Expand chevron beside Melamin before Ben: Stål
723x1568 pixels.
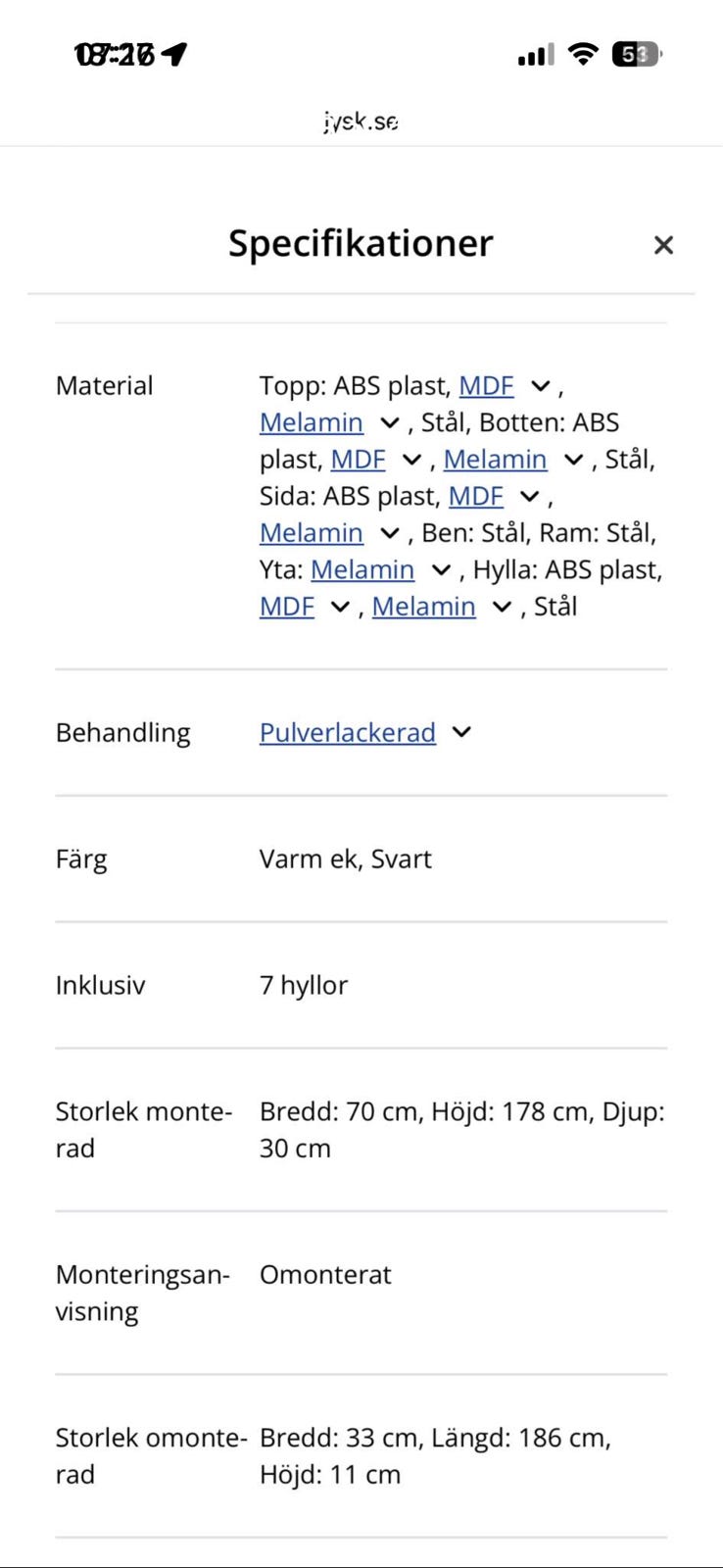click(x=389, y=533)
